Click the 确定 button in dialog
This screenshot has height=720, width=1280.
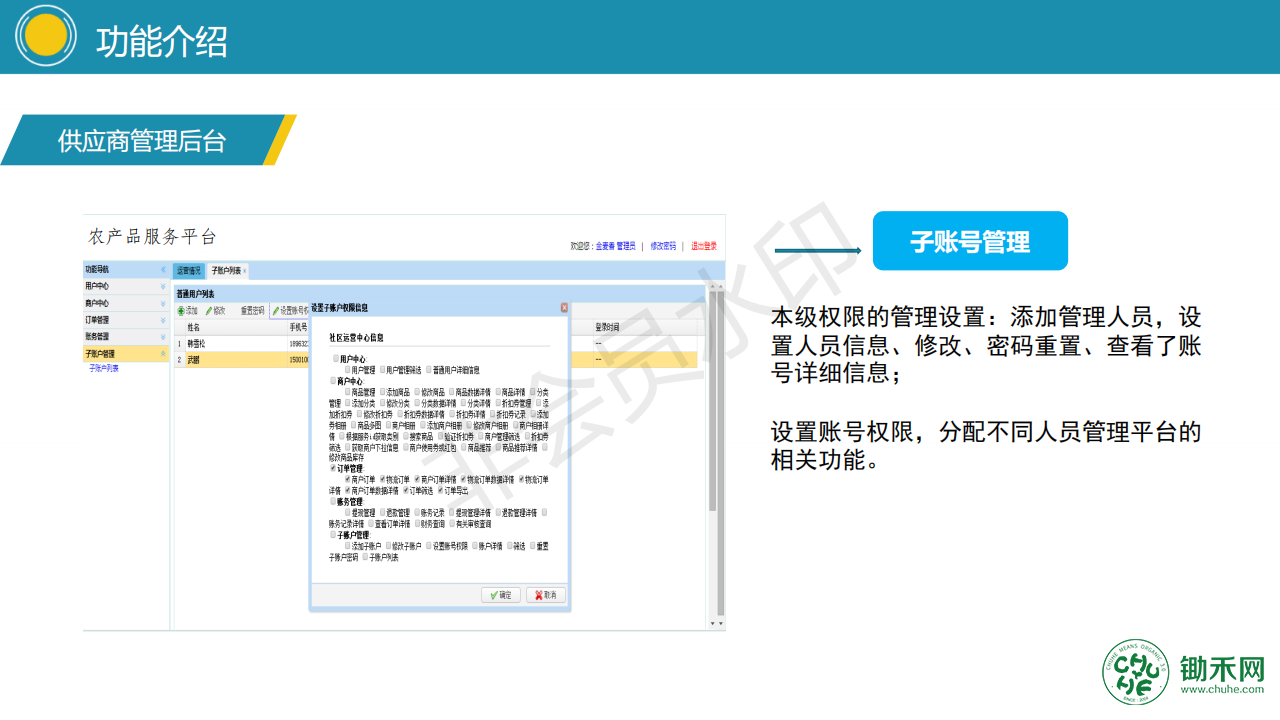click(500, 594)
